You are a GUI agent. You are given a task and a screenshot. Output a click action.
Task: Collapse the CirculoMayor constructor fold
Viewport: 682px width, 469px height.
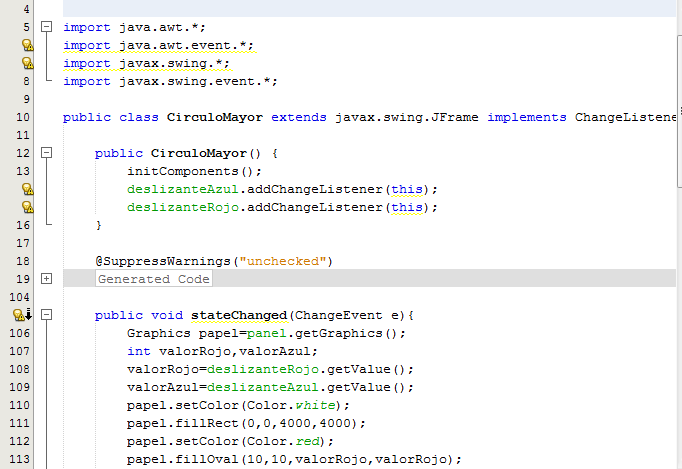point(47,153)
